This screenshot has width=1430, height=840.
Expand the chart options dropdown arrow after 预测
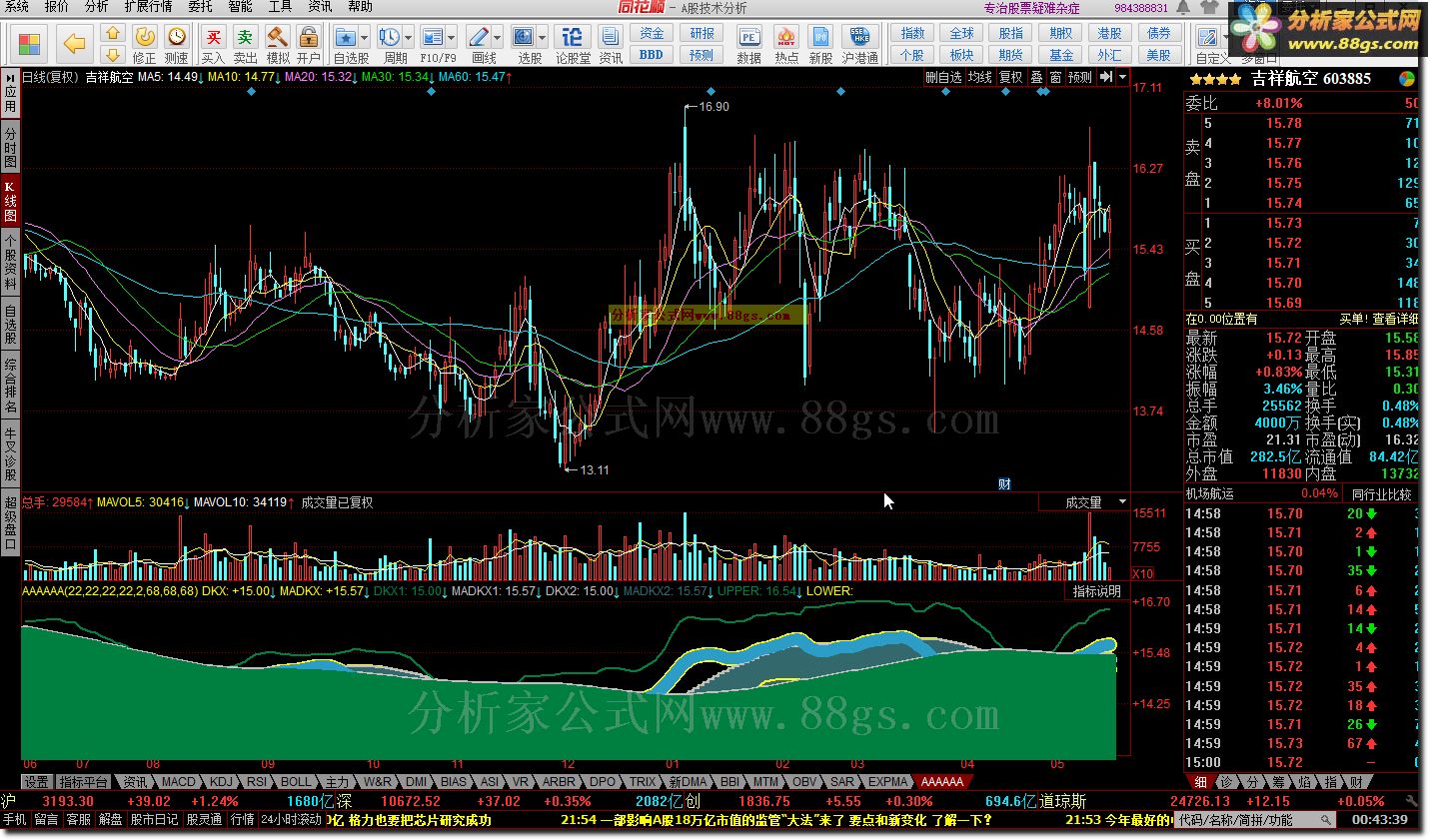(1123, 77)
